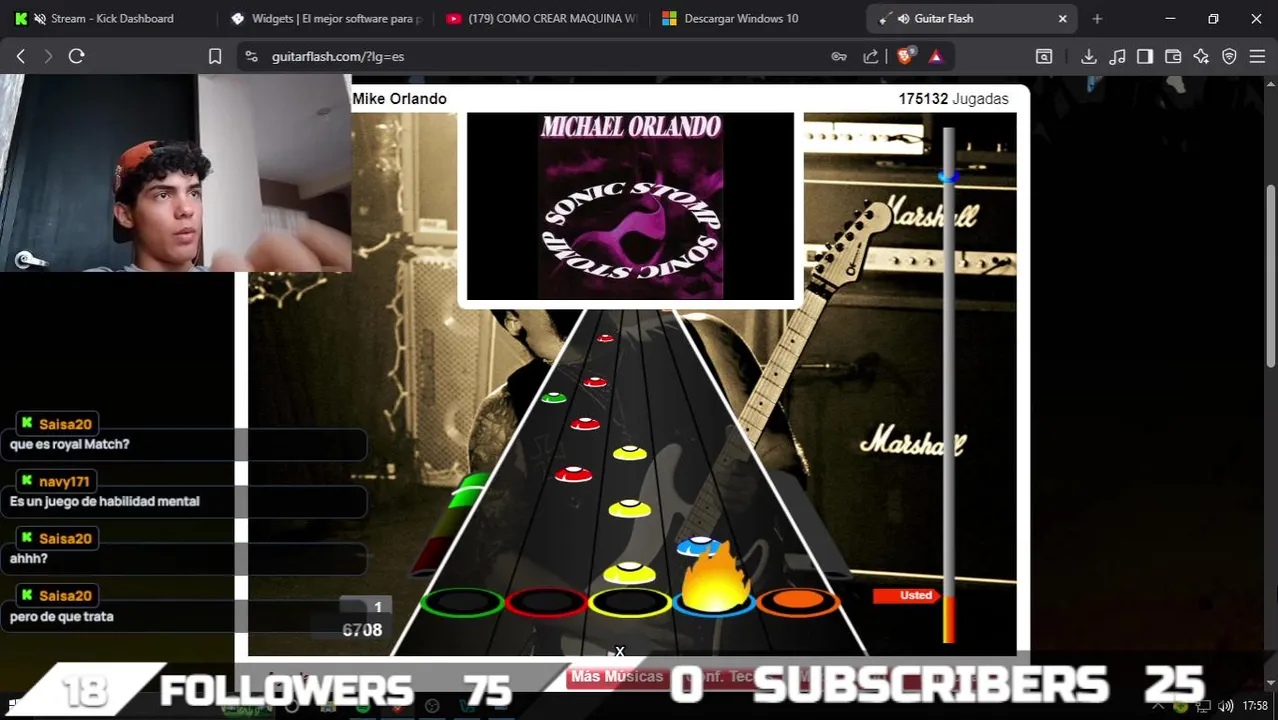Viewport: 1278px width, 720px height.
Task: Open the browser downloads panel
Action: click(1089, 57)
